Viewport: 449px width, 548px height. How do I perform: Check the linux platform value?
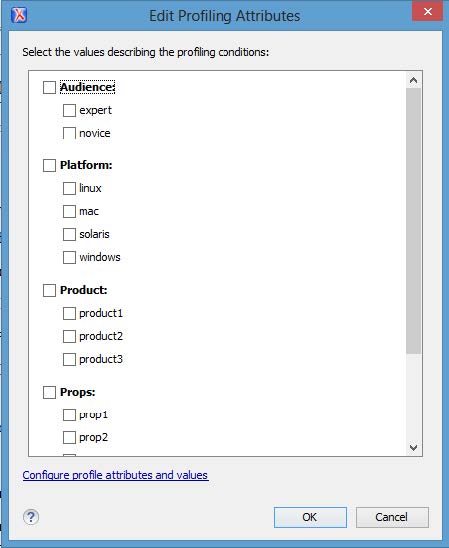(x=69, y=188)
